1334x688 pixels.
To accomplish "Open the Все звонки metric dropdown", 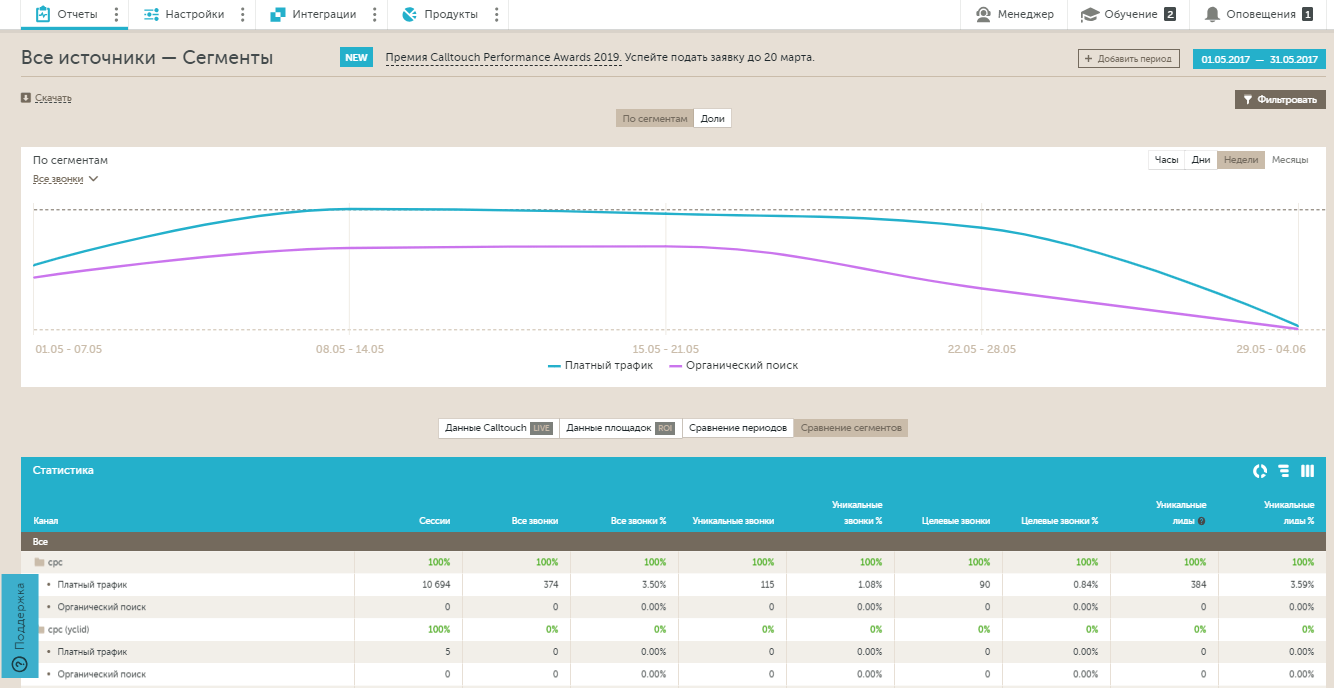I will 66,179.
